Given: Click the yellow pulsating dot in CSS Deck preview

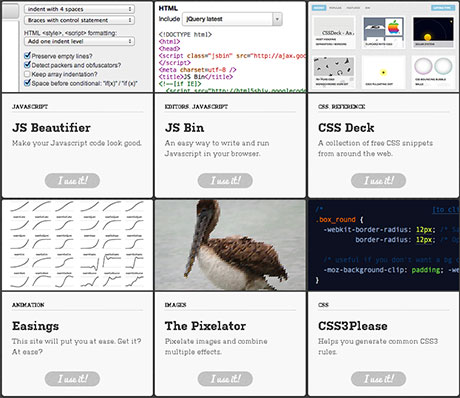Looking at the screenshot, I should click(x=383, y=72).
